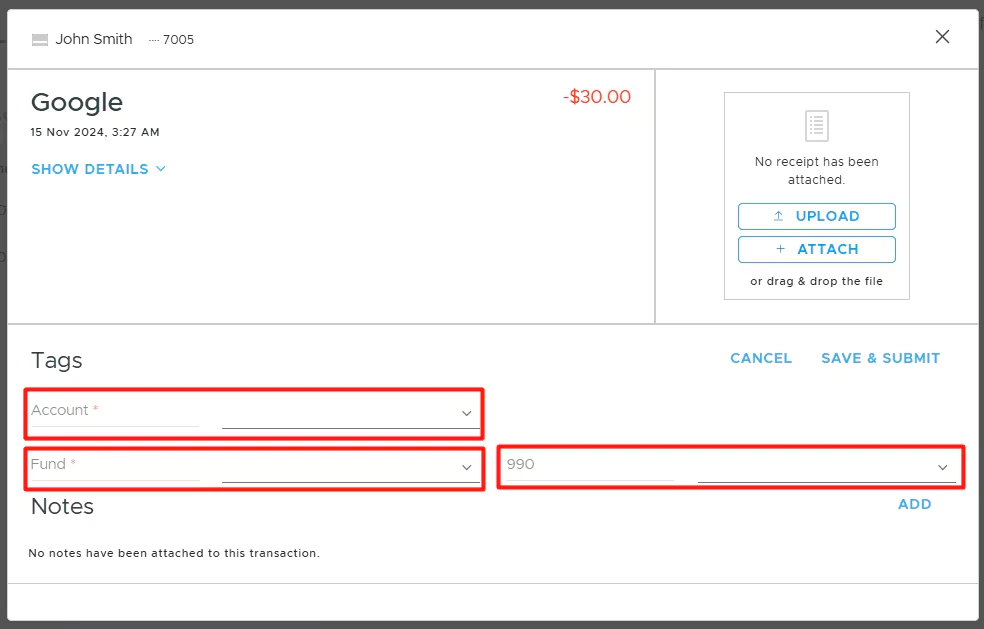
Task: Click ADD to attach a note
Action: tap(914, 504)
